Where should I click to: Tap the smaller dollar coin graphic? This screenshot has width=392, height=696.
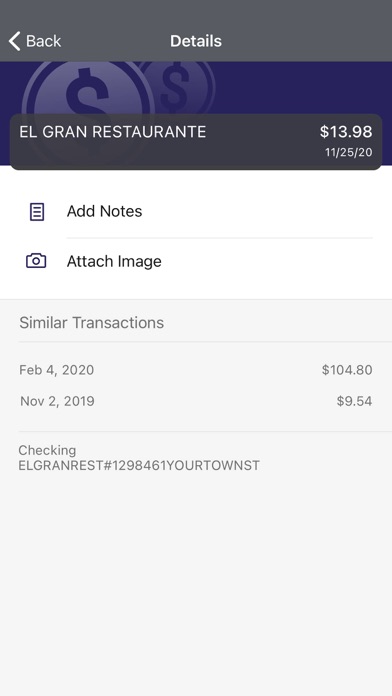click(x=177, y=87)
